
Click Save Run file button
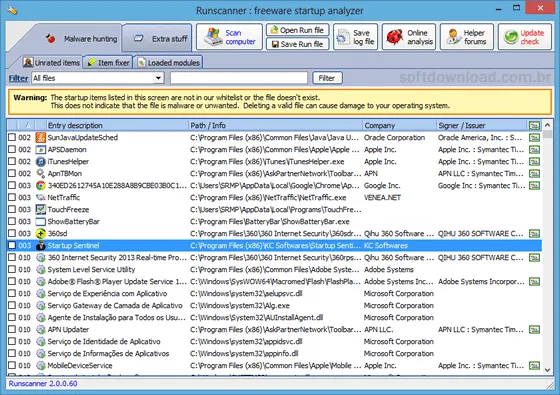pos(298,44)
